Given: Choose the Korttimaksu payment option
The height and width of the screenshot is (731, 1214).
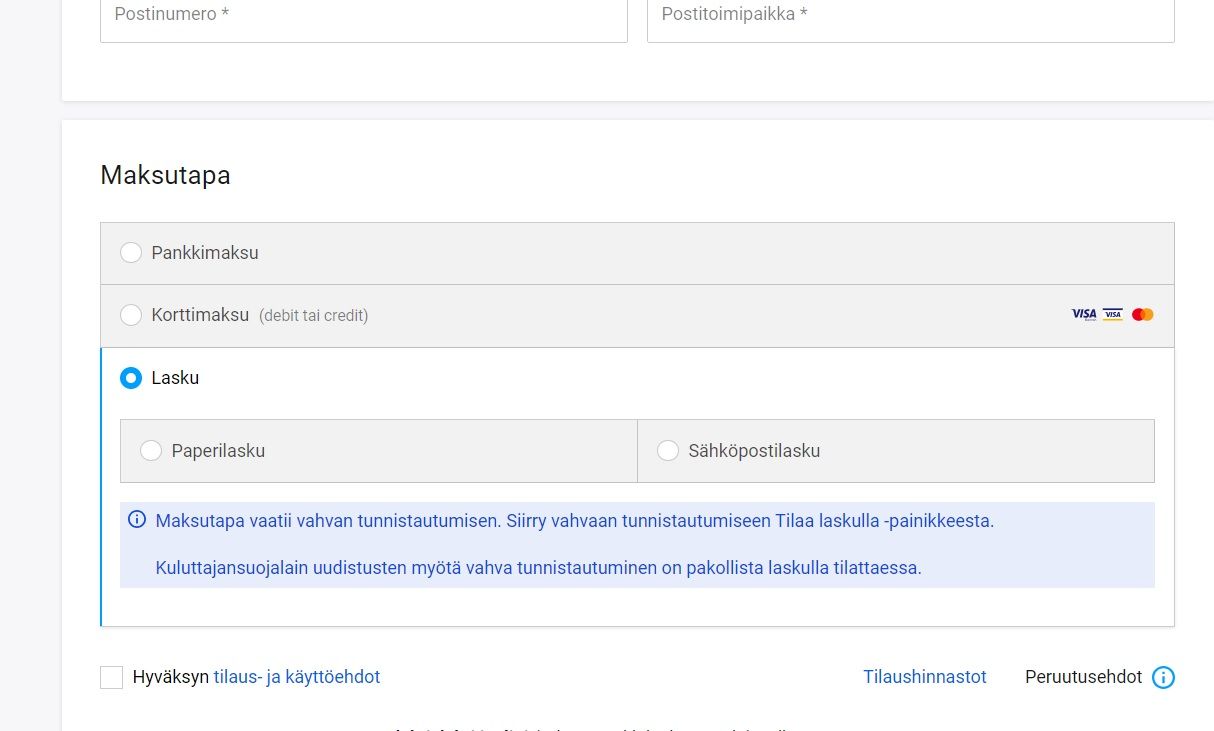Looking at the screenshot, I should 131,315.
